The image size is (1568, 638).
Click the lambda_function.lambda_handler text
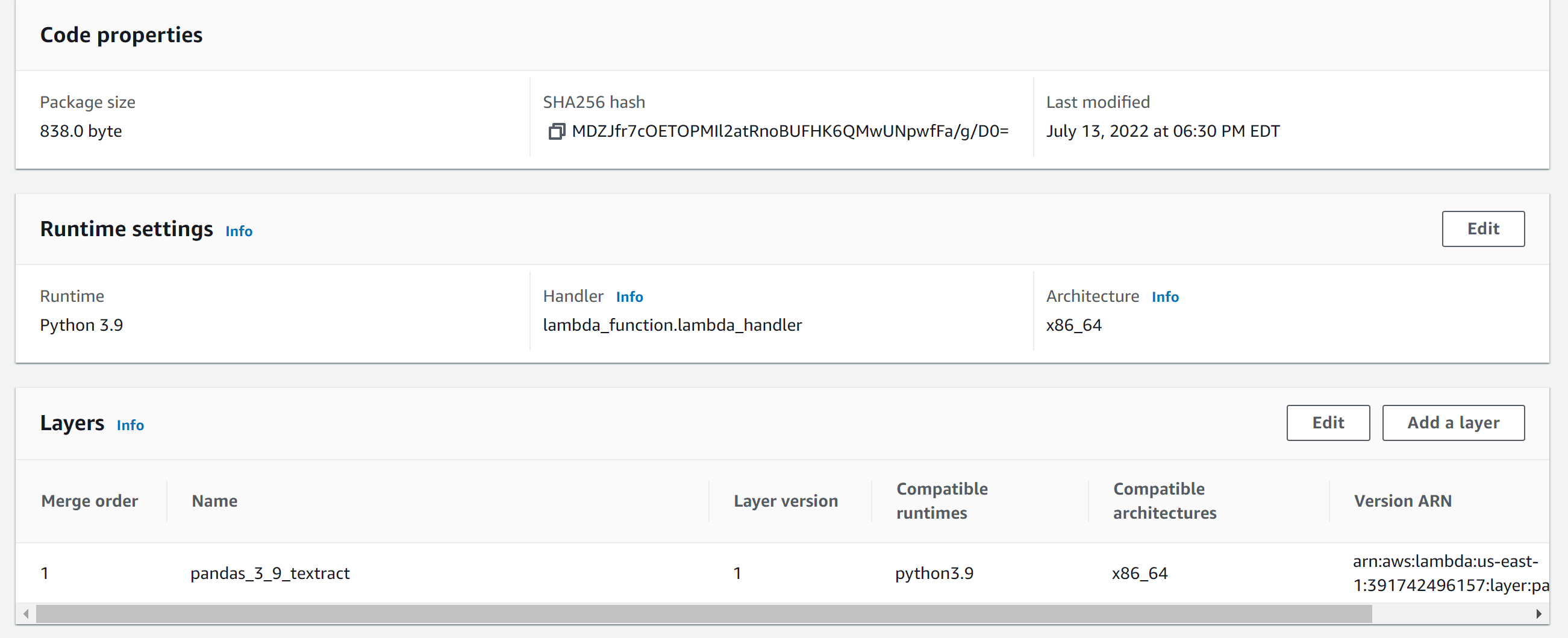[672, 325]
